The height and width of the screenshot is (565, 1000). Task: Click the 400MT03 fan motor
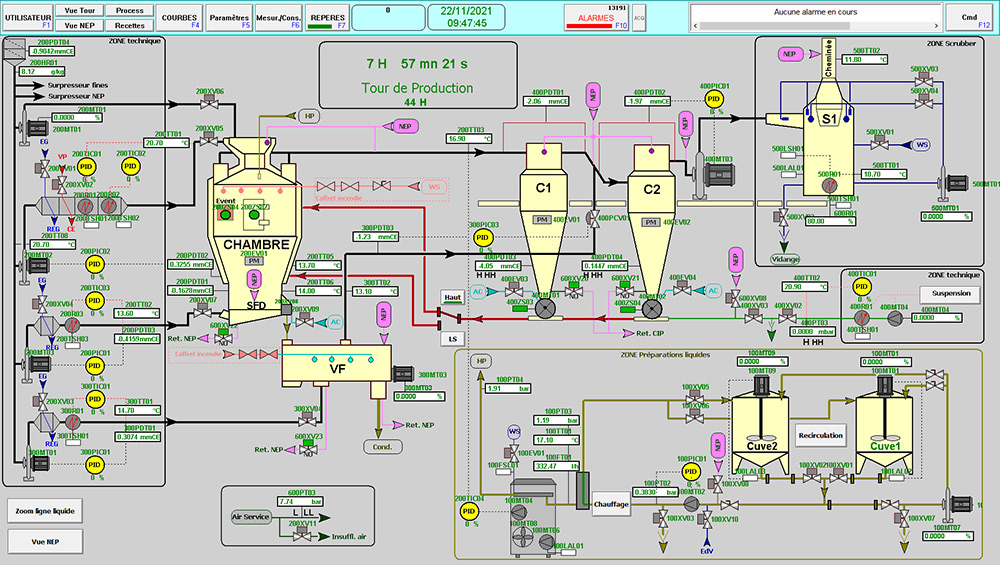tap(713, 175)
